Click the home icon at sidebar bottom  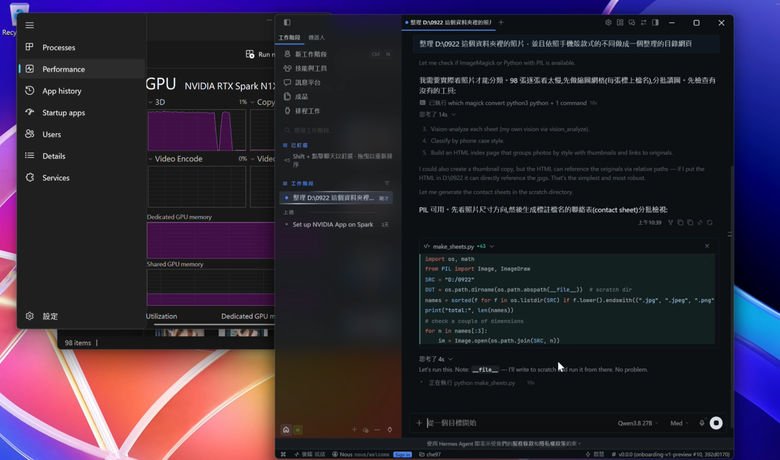pos(286,430)
